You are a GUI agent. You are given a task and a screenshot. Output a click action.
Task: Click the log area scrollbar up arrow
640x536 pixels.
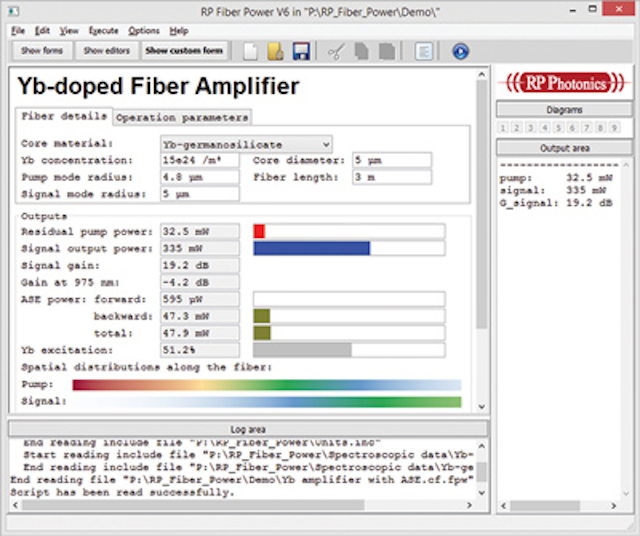[482, 446]
